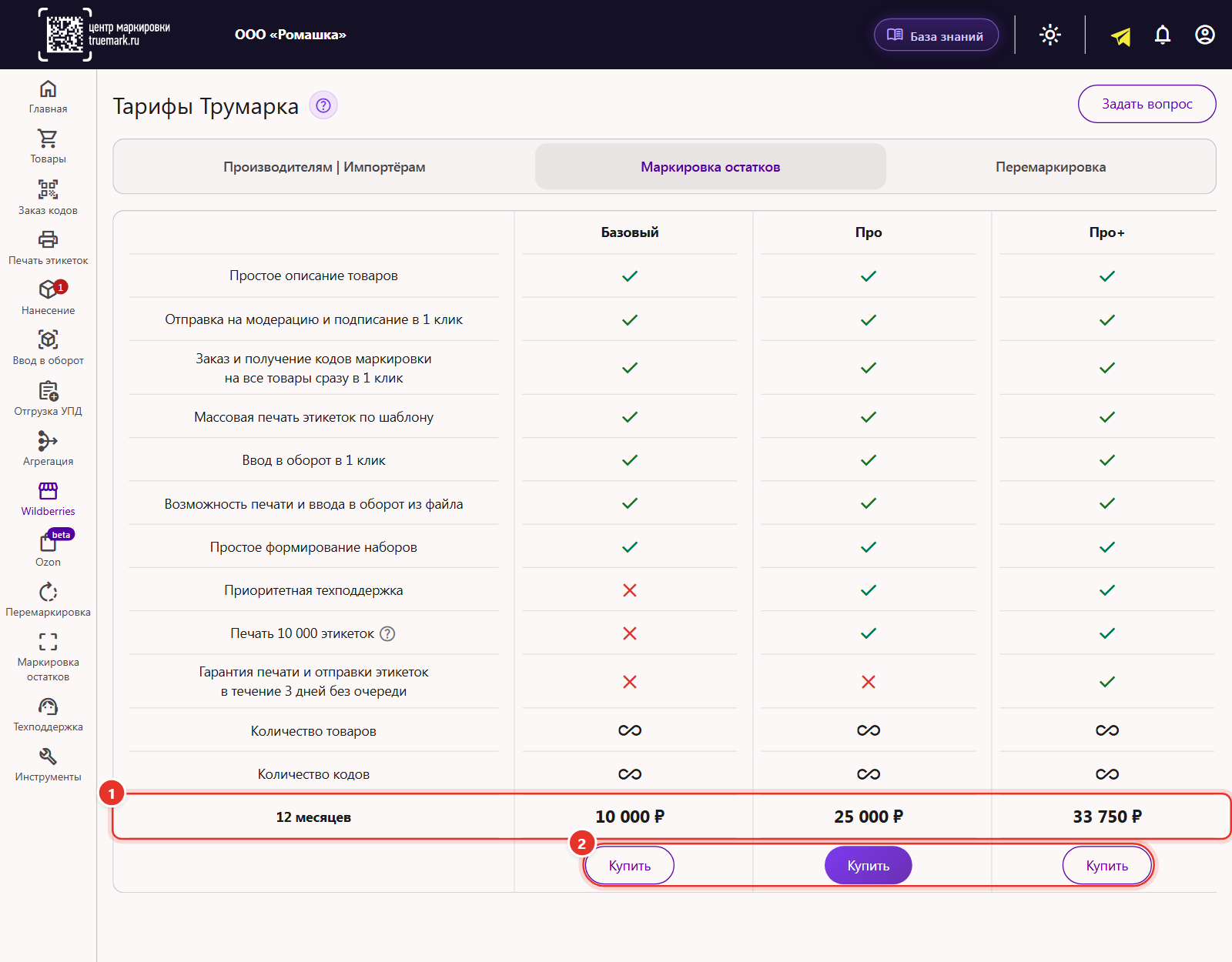Open База знаний
The image size is (1232, 962).
[x=936, y=35]
